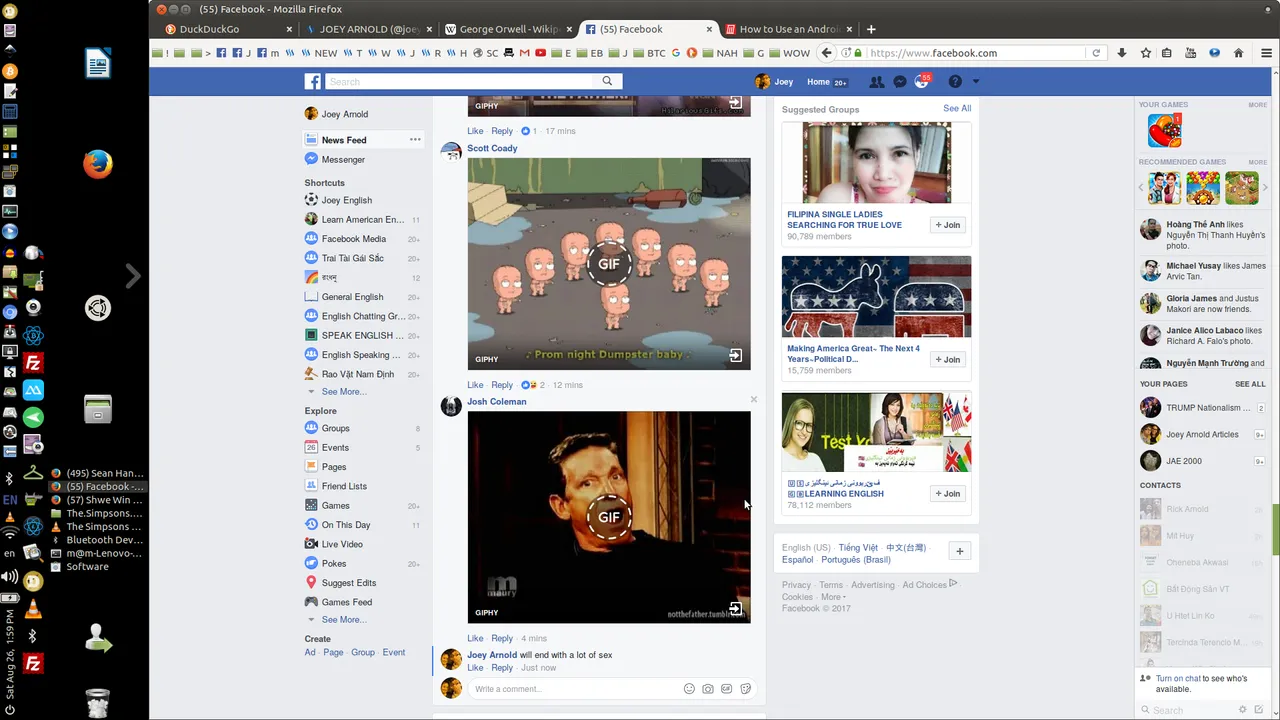
Task: Open Facebook Media shortcut
Action: click(354, 239)
